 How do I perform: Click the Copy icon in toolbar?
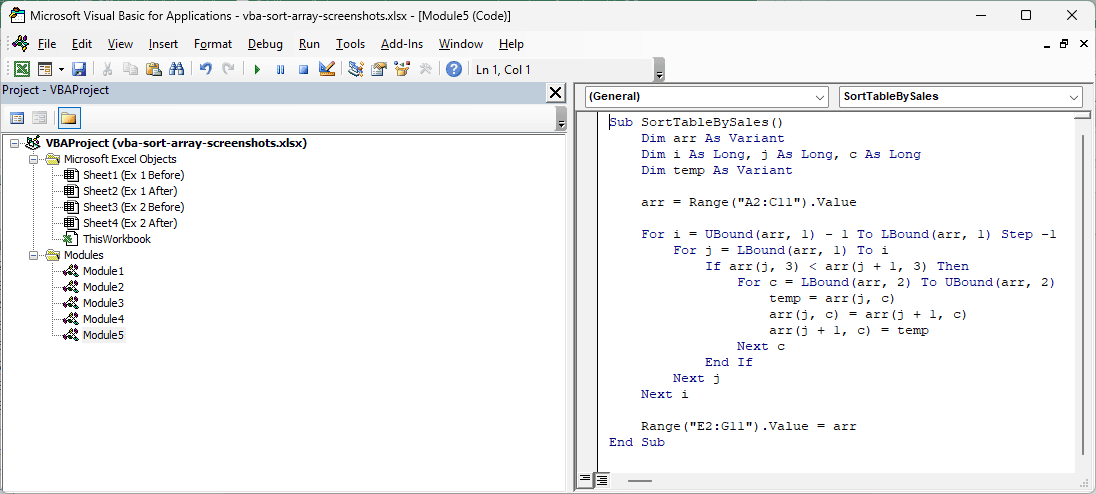coord(131,69)
